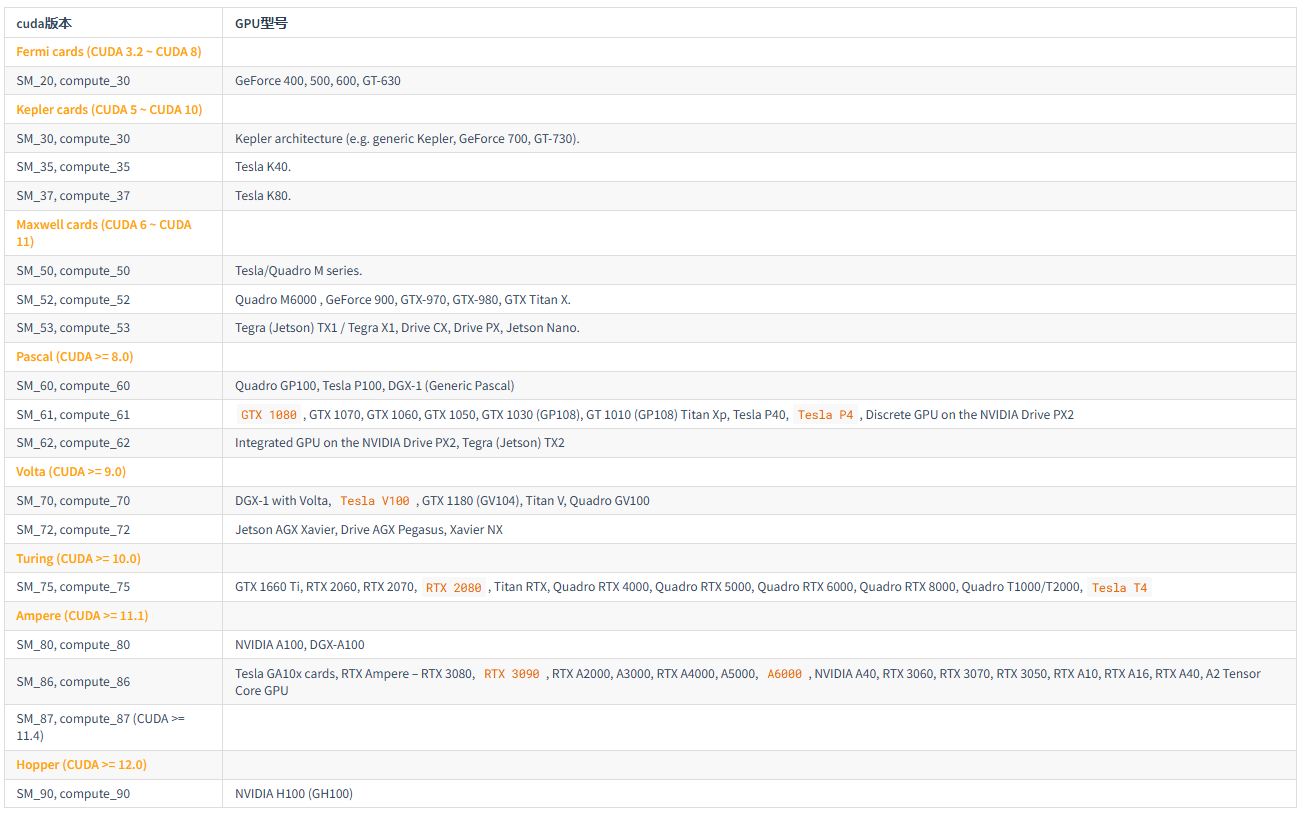Select the "GeForce 400, 500, 600, GT-630" cell
Image resolution: width=1307 pixels, height=817 pixels.
[759, 81]
